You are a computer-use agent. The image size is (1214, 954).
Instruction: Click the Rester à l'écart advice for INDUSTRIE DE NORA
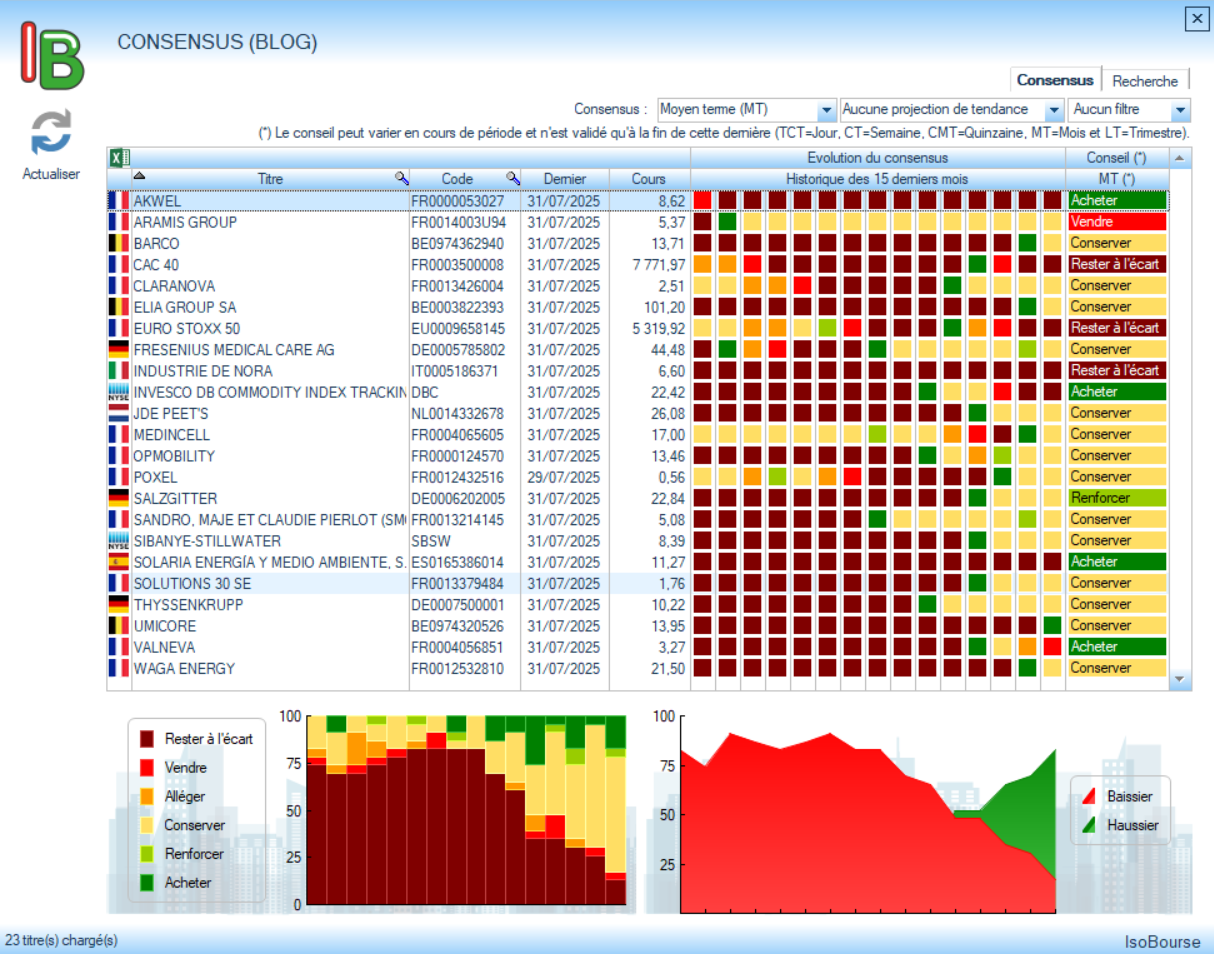tap(1117, 371)
